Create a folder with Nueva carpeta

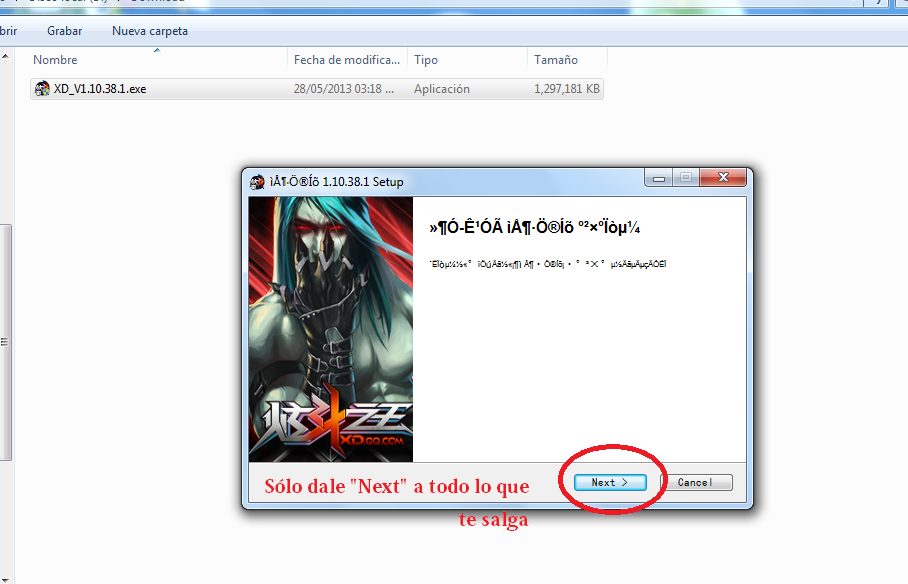tap(149, 31)
